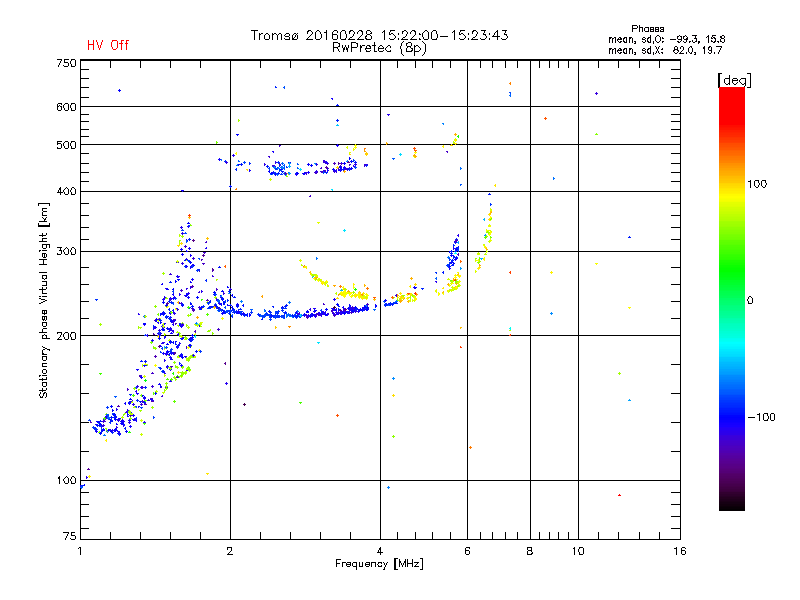Click the y-axis tick label '100'
This screenshot has width=800, height=600.
[x=66, y=480]
